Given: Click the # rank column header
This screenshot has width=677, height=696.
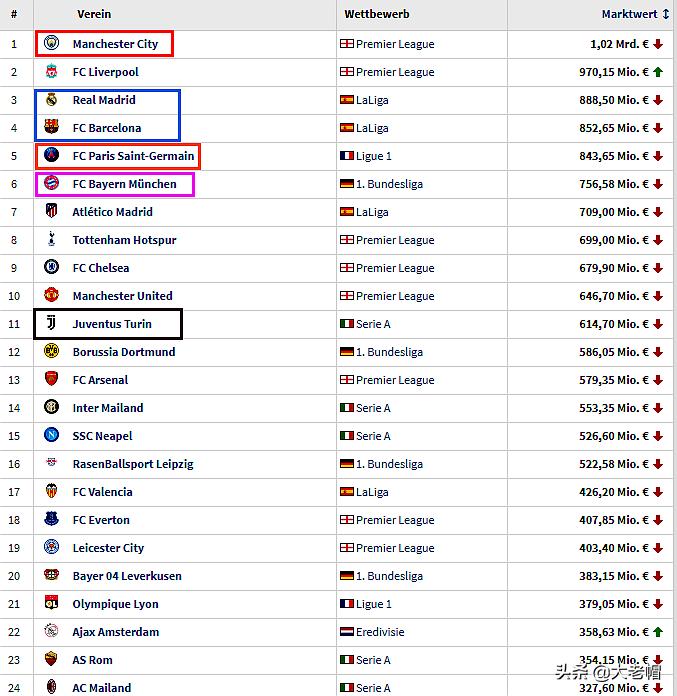Looking at the screenshot, I should (14, 15).
